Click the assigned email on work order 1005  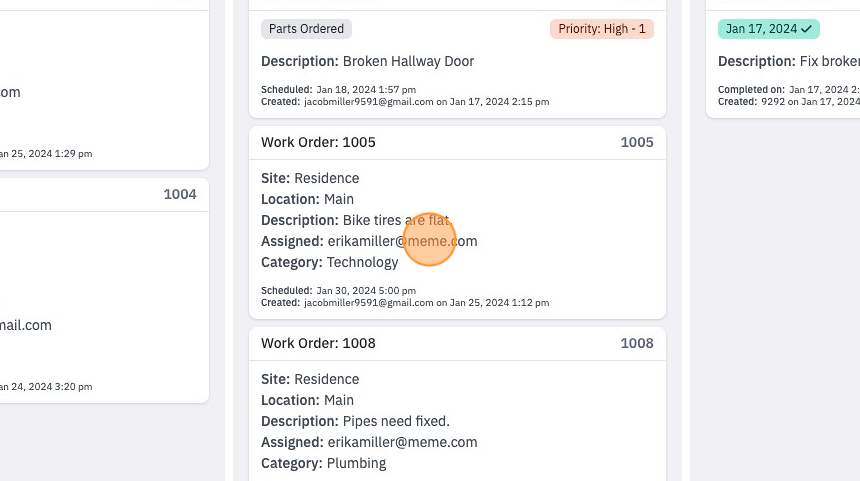click(x=403, y=241)
